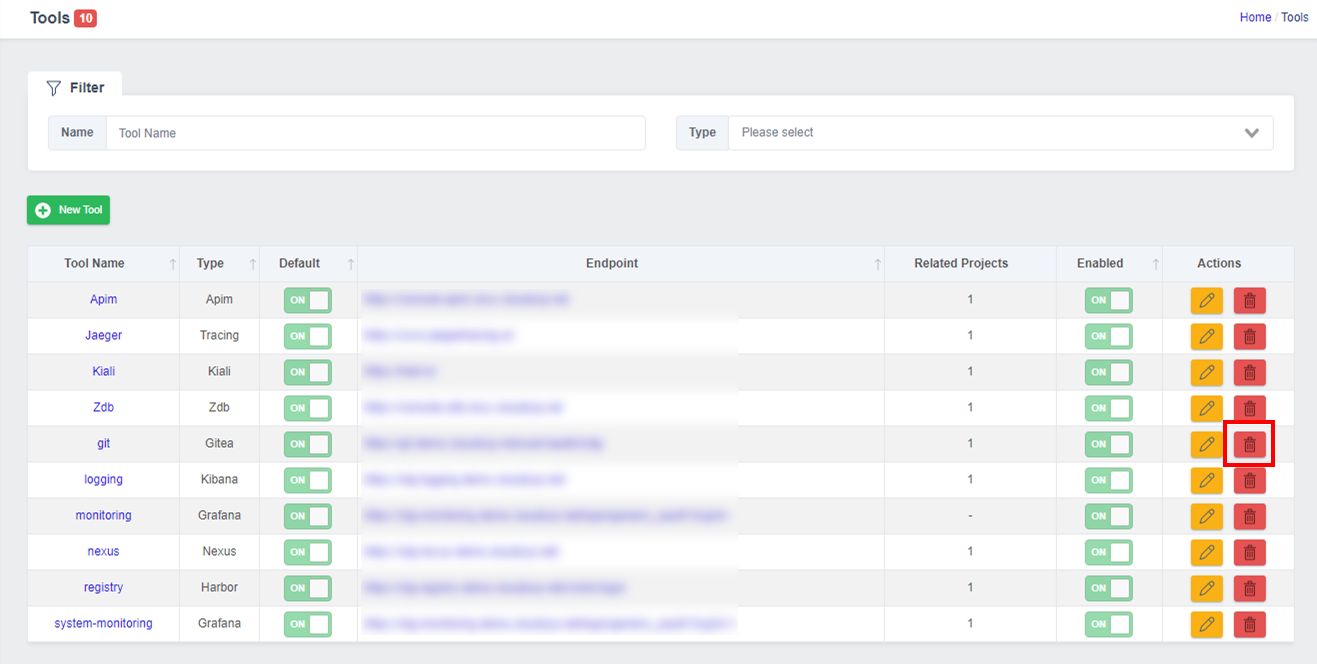The height and width of the screenshot is (664, 1317).
Task: Select the Gitea type cell
Action: (219, 444)
